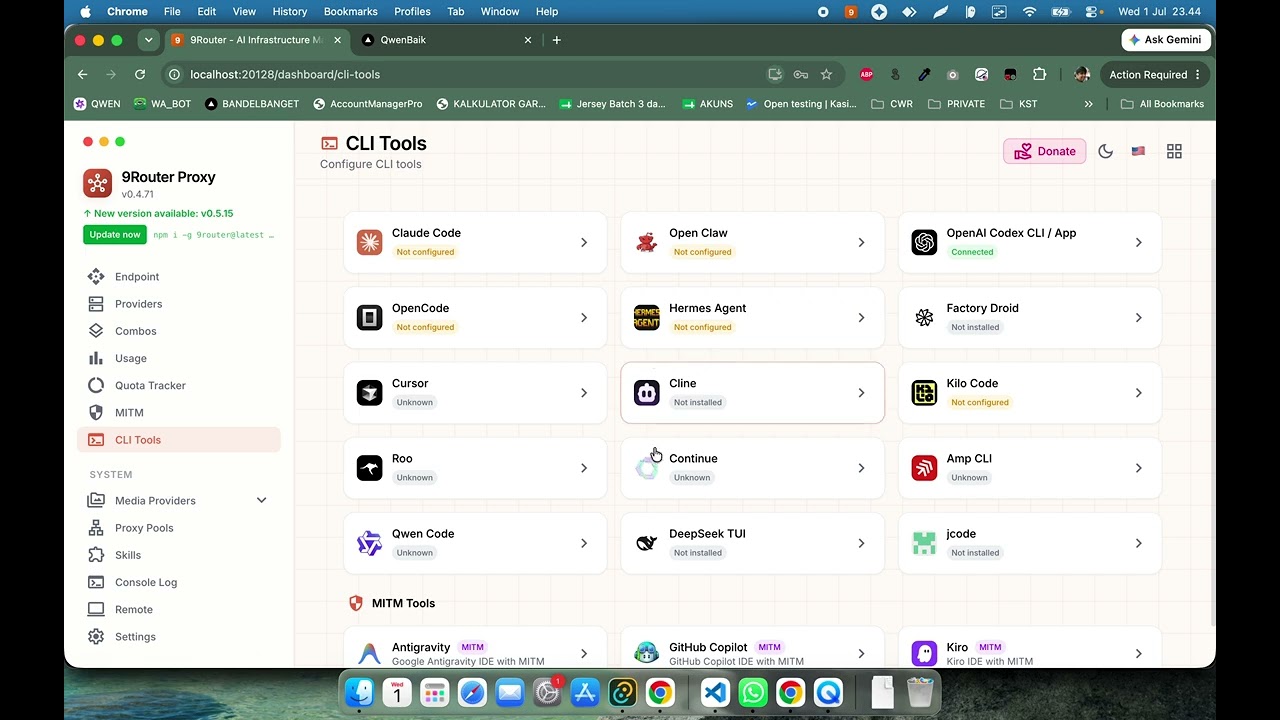
Task: Go to Combos via its layers icon
Action: tap(96, 331)
